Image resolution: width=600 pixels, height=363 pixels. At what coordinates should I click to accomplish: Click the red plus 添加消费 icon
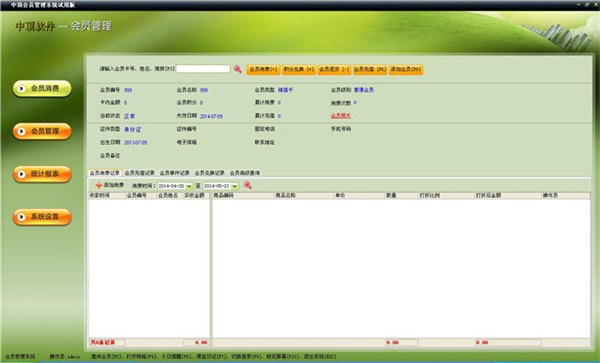[x=99, y=186]
